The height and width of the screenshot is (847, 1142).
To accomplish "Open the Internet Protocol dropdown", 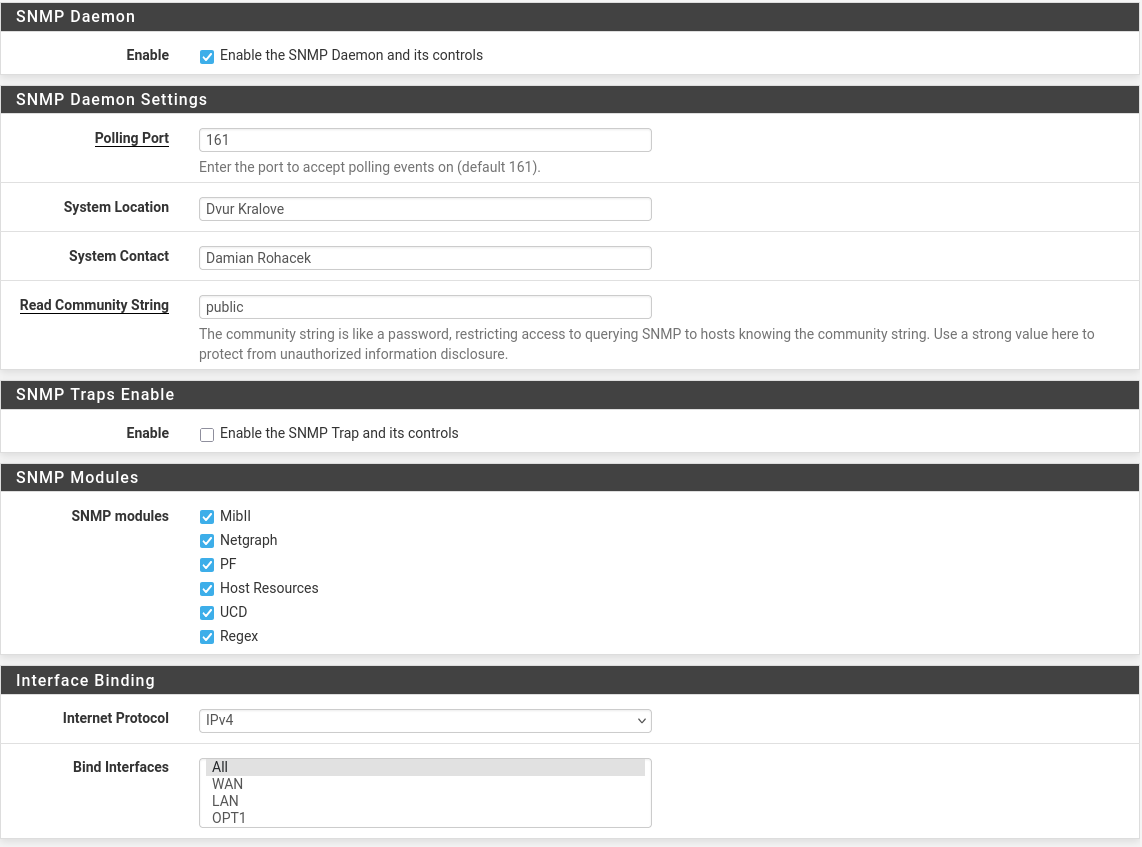I will pyautogui.click(x=425, y=720).
